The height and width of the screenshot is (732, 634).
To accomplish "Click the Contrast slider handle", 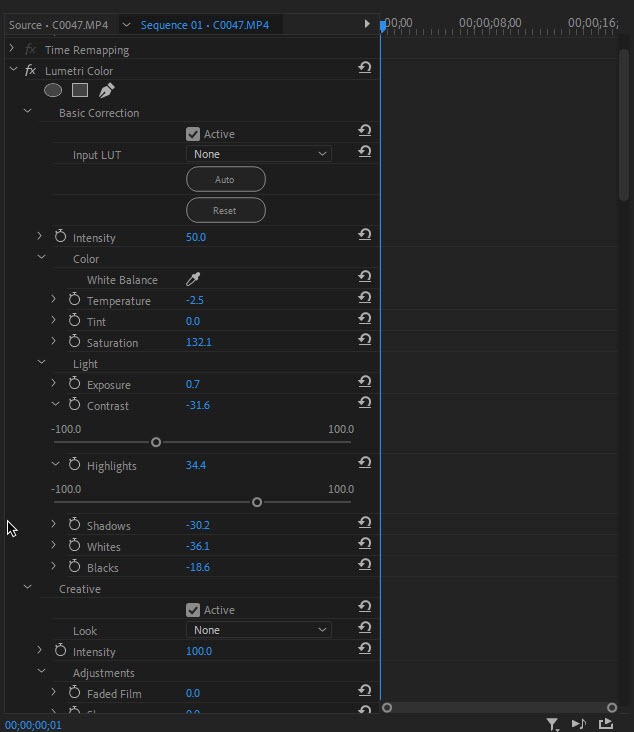I will [x=156, y=442].
